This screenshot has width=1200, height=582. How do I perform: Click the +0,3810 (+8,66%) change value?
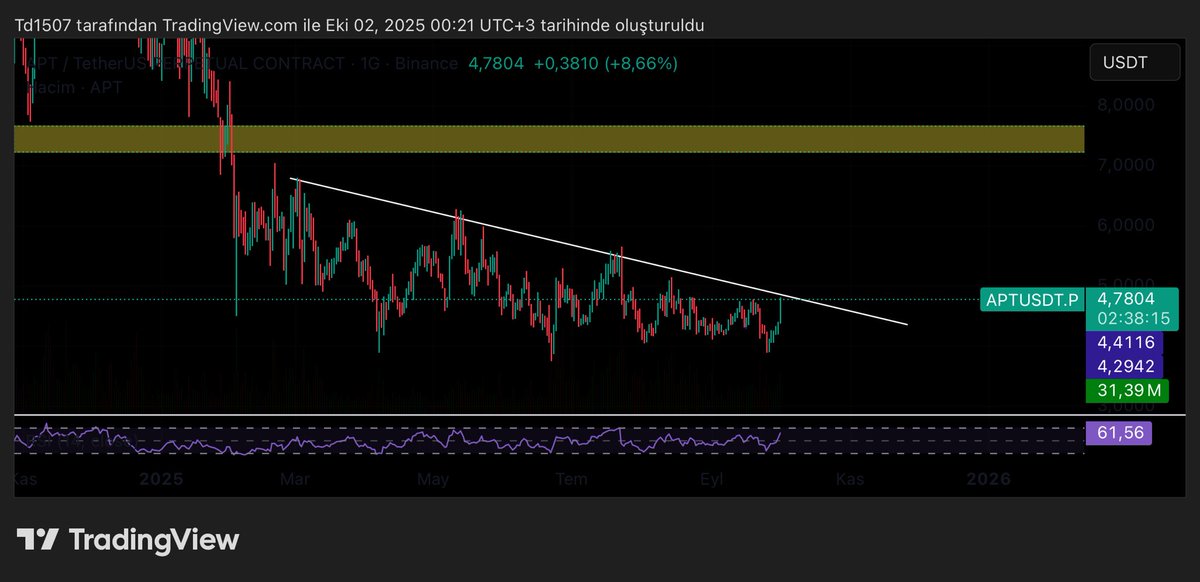tap(606, 63)
